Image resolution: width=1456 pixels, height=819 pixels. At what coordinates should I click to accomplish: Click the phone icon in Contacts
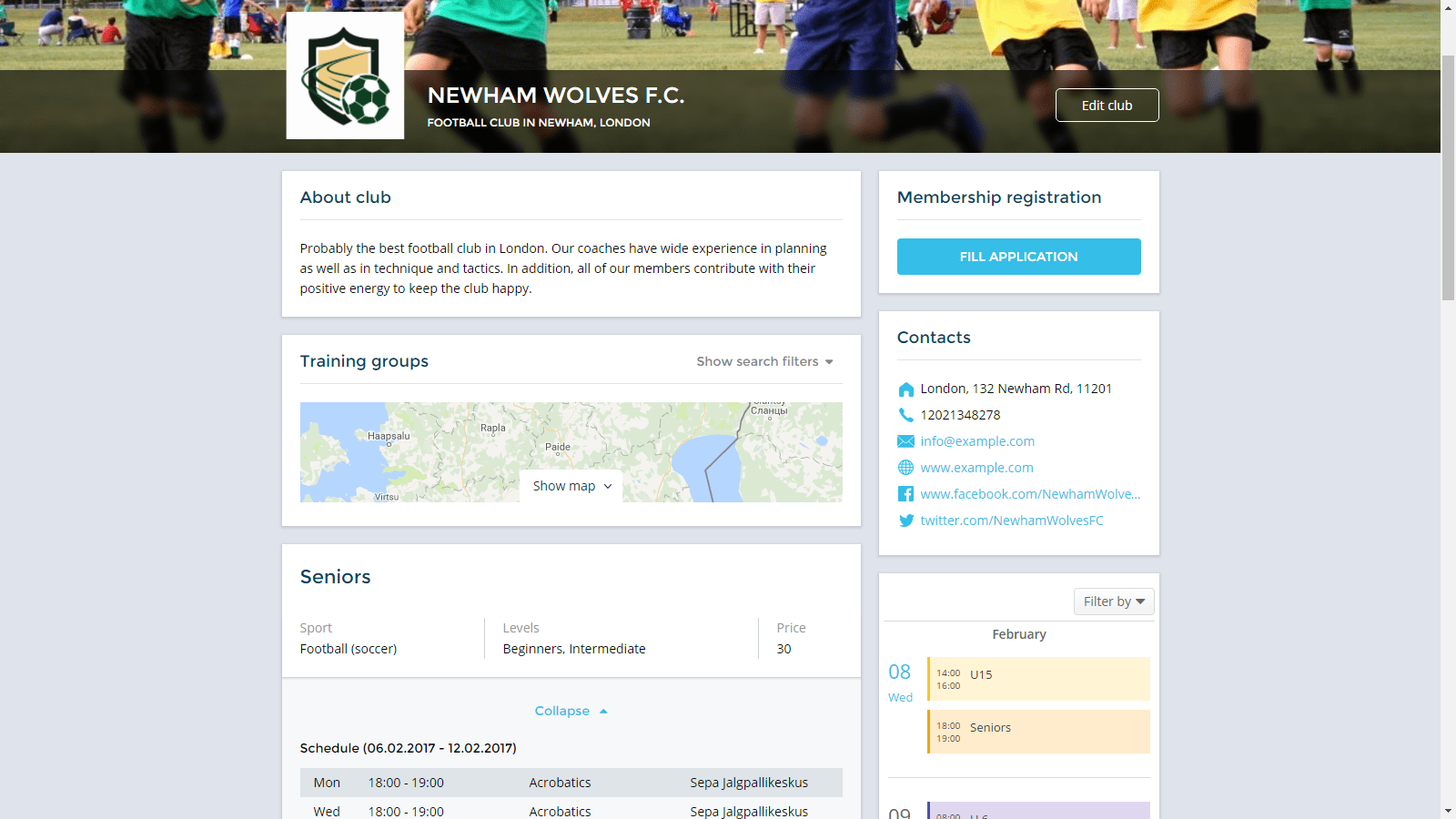(x=905, y=415)
